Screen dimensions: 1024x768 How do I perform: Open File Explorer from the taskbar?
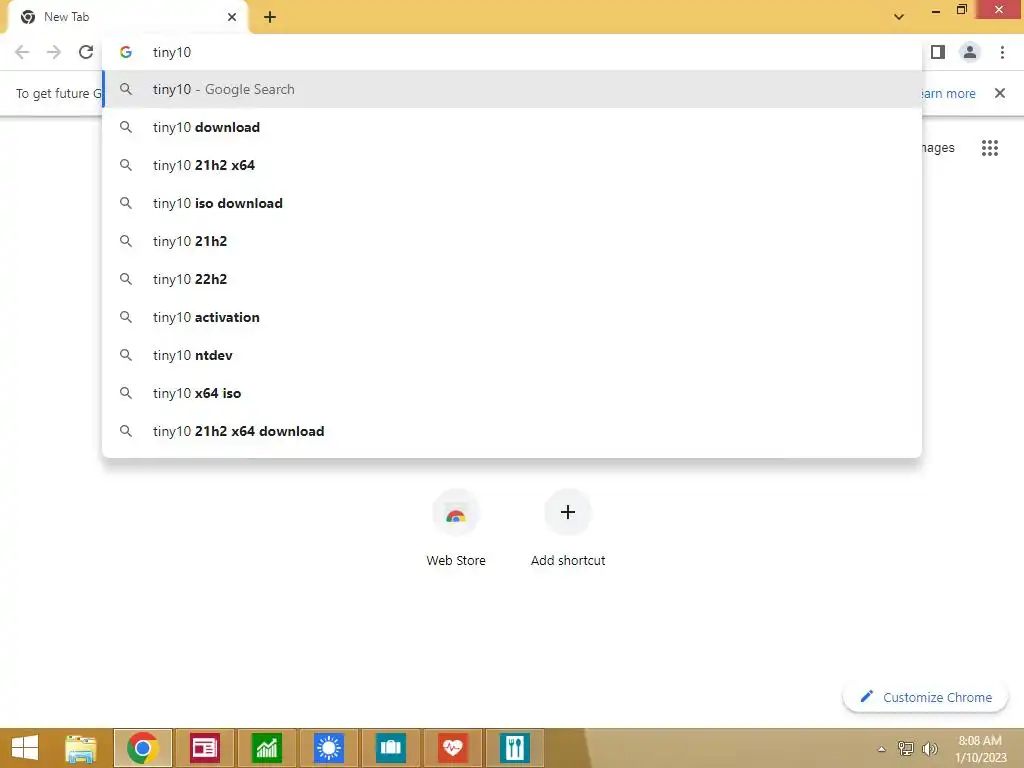[x=81, y=748]
